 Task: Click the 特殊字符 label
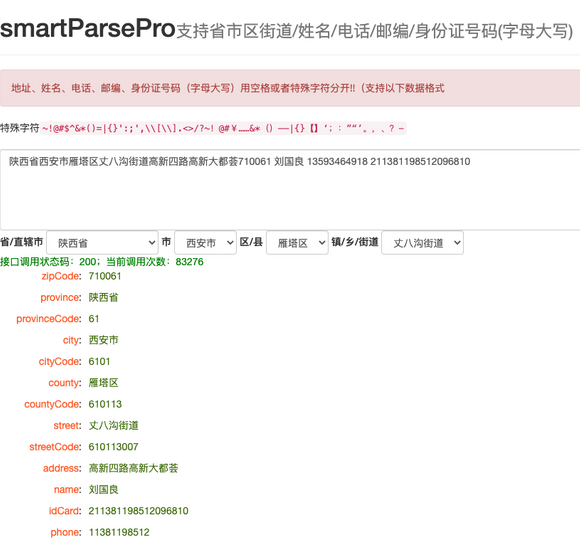[x=20, y=128]
